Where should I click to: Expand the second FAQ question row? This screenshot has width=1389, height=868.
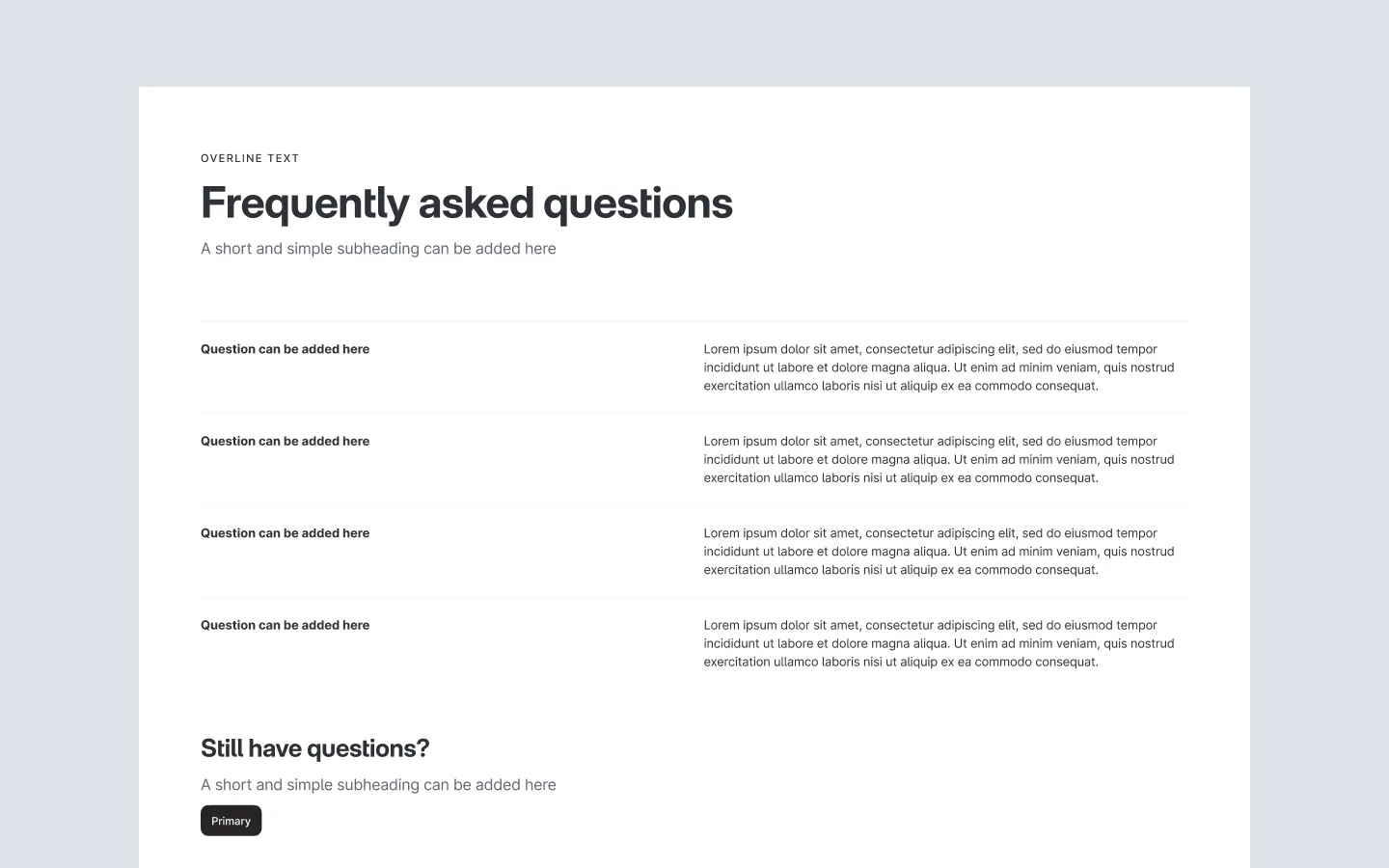(285, 441)
